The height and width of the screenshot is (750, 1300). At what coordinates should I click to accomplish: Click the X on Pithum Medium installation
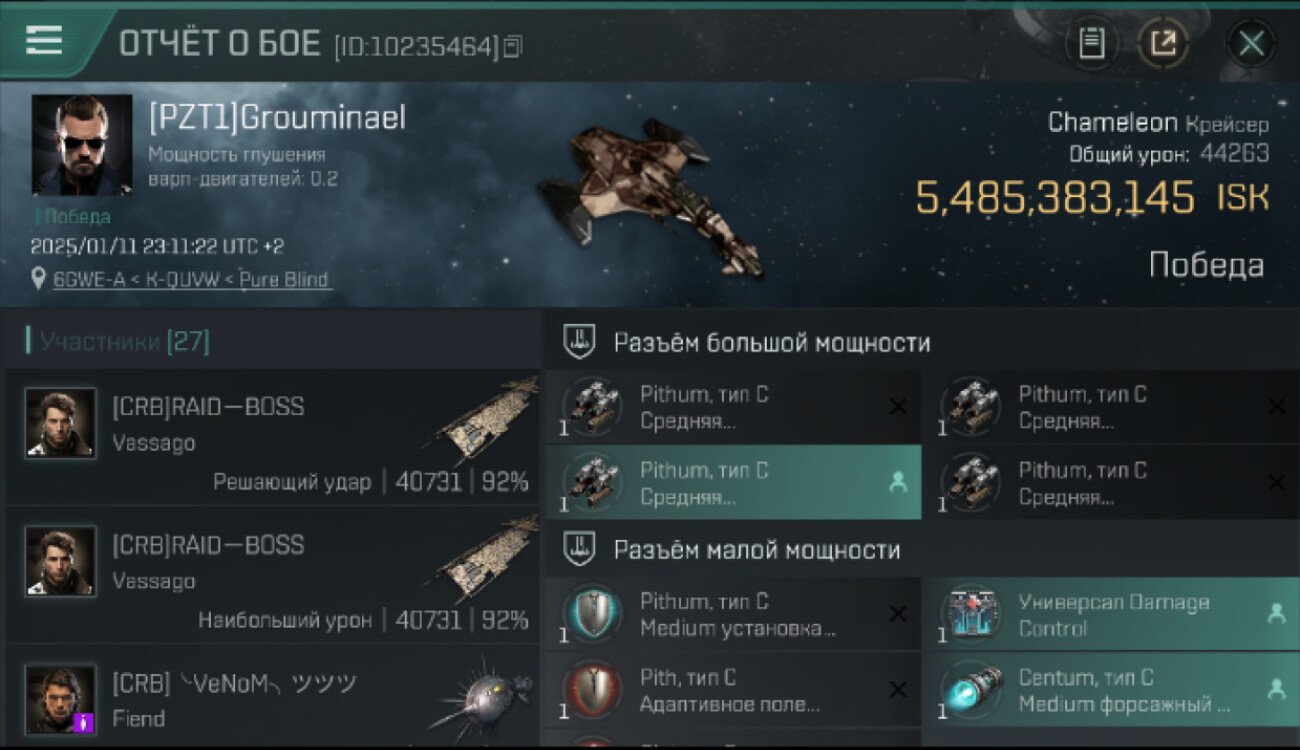pyautogui.click(x=898, y=614)
